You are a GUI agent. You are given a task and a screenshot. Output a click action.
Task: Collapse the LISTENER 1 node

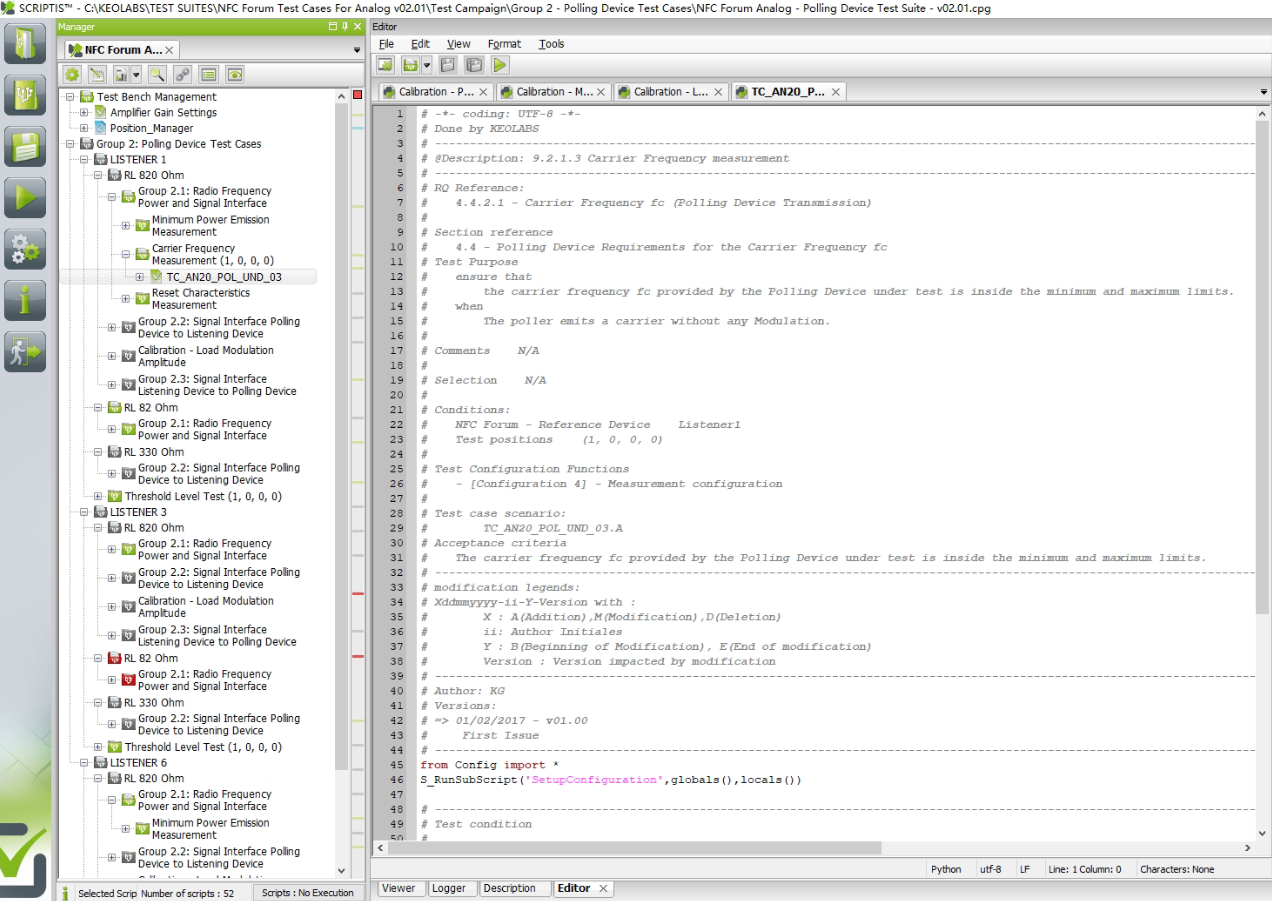[85, 160]
